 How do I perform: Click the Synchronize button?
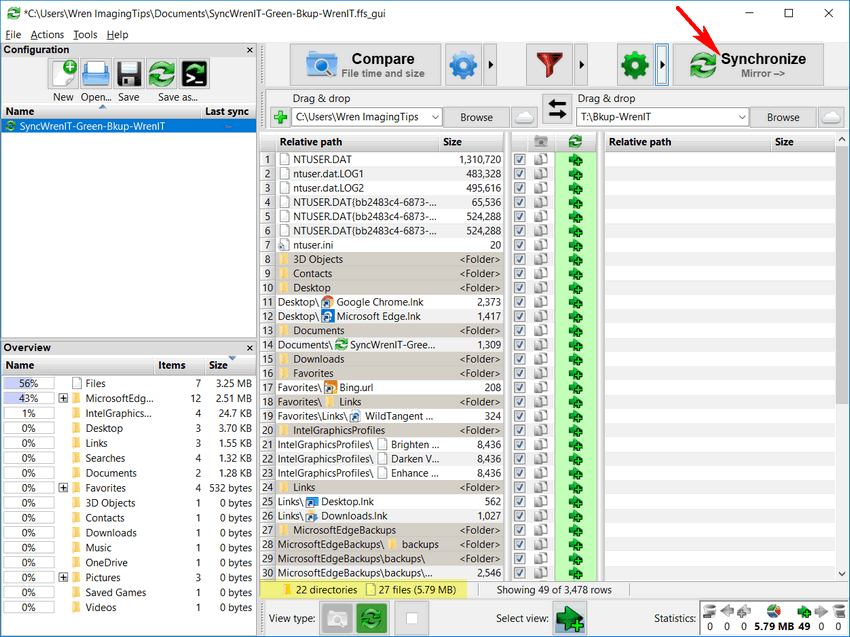(x=747, y=65)
